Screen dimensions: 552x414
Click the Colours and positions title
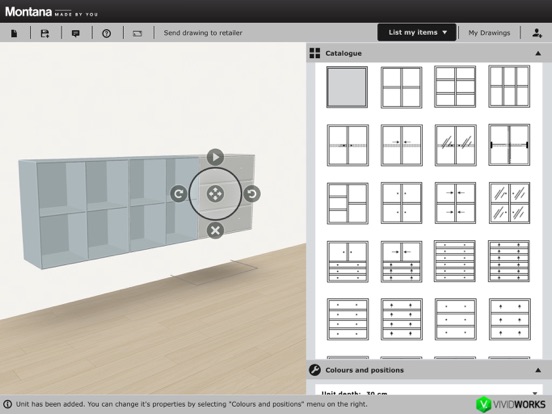pyautogui.click(x=364, y=370)
